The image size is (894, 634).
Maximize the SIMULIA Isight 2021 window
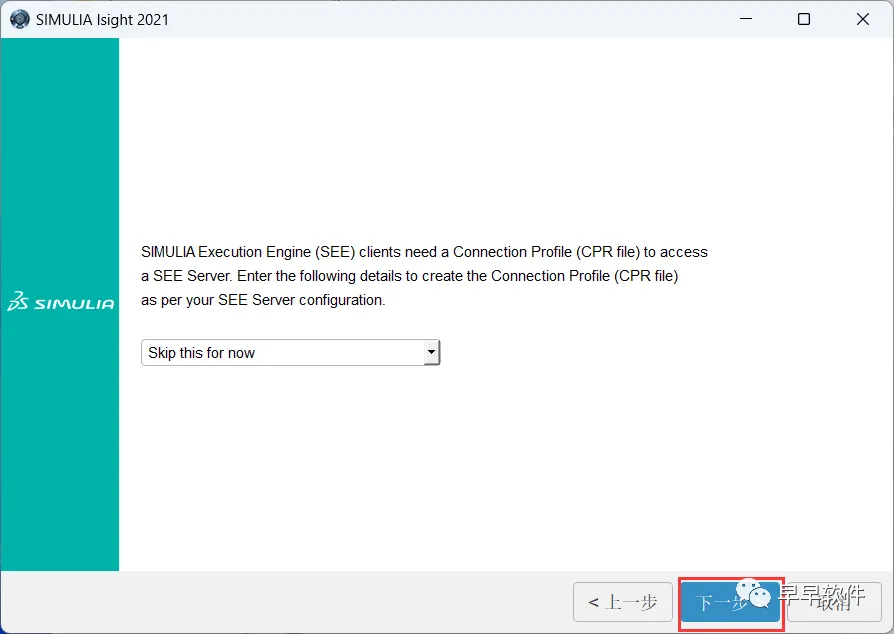pos(804,19)
